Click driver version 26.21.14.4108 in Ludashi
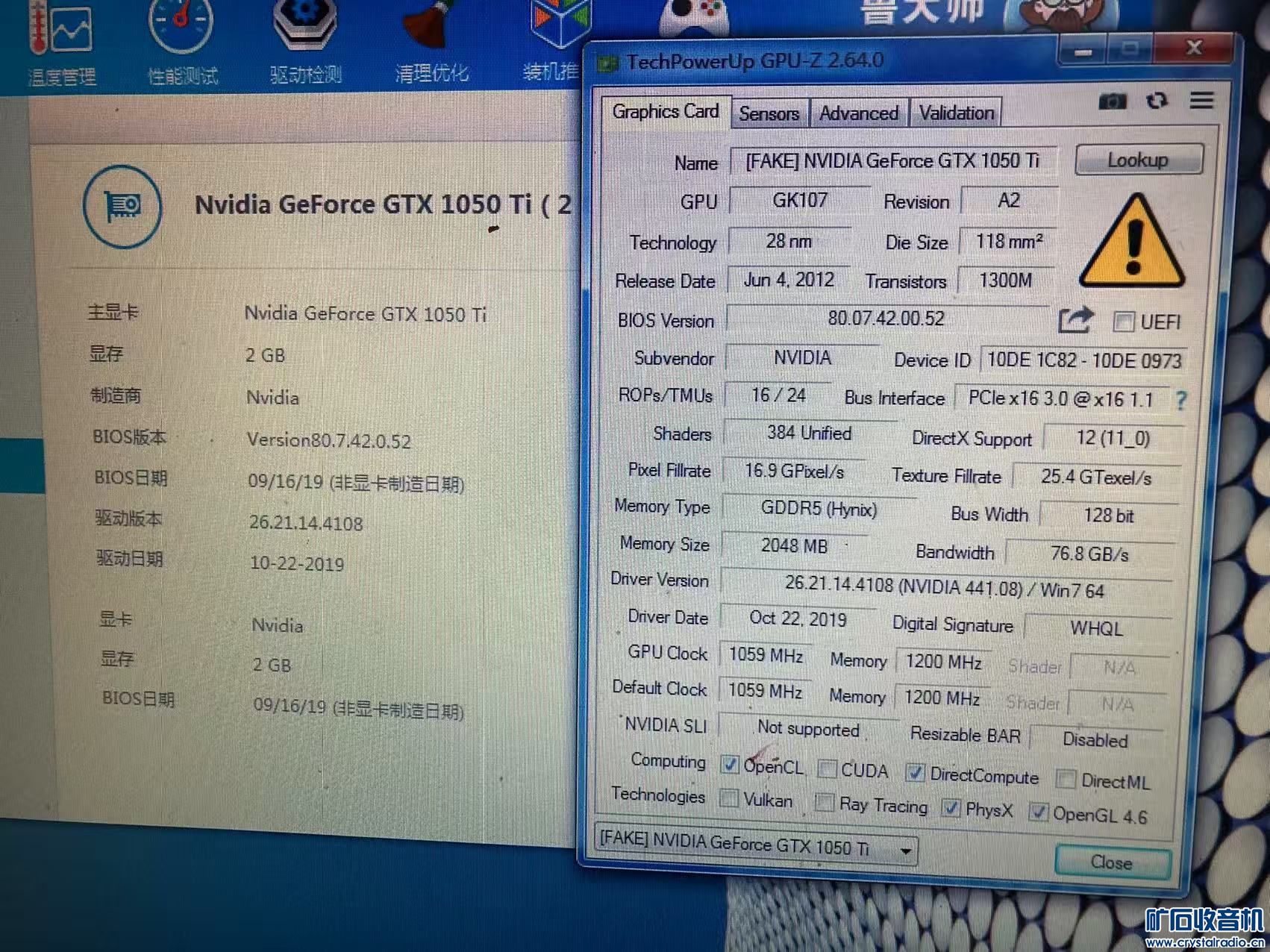 pyautogui.click(x=306, y=524)
